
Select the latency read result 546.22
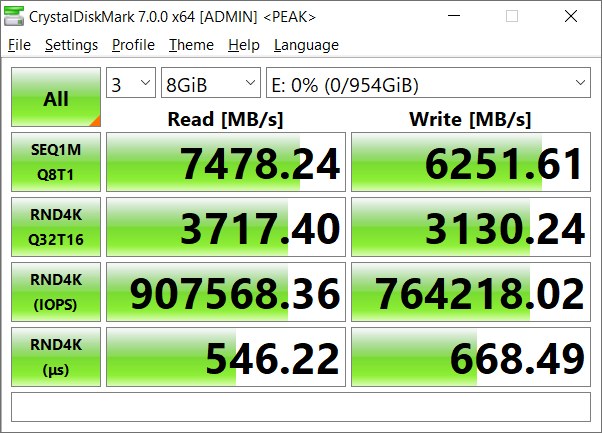click(226, 357)
